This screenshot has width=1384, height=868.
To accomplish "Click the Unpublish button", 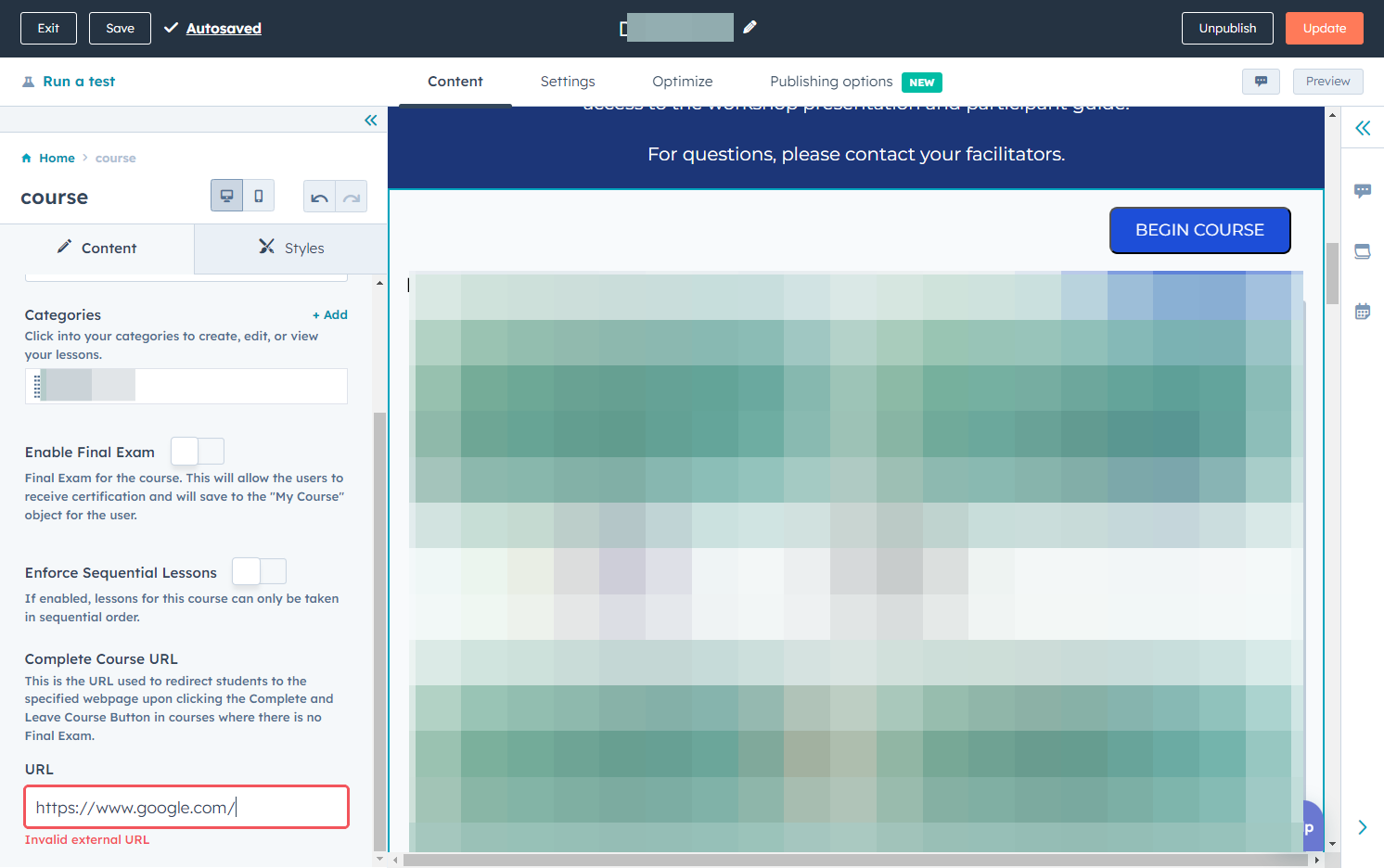I will pos(1227,28).
